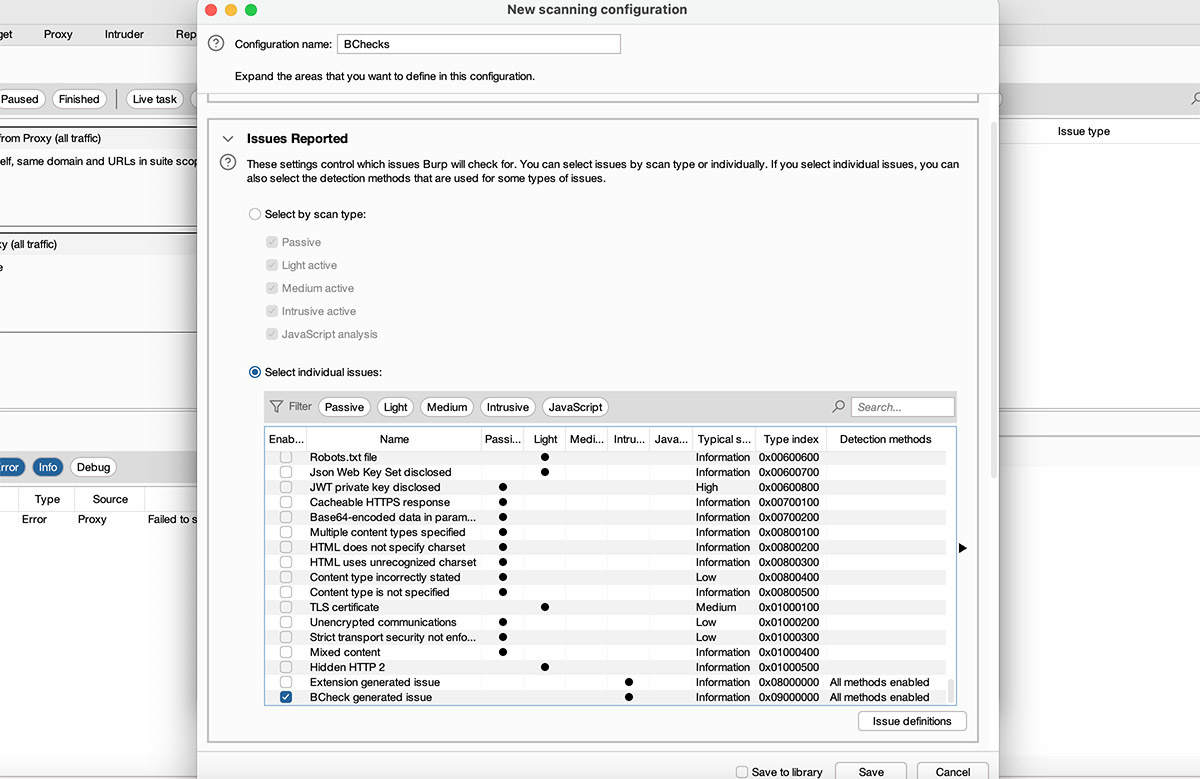The width and height of the screenshot is (1200, 779).
Task: Collapse the Issues Reported section
Action: pos(228,139)
